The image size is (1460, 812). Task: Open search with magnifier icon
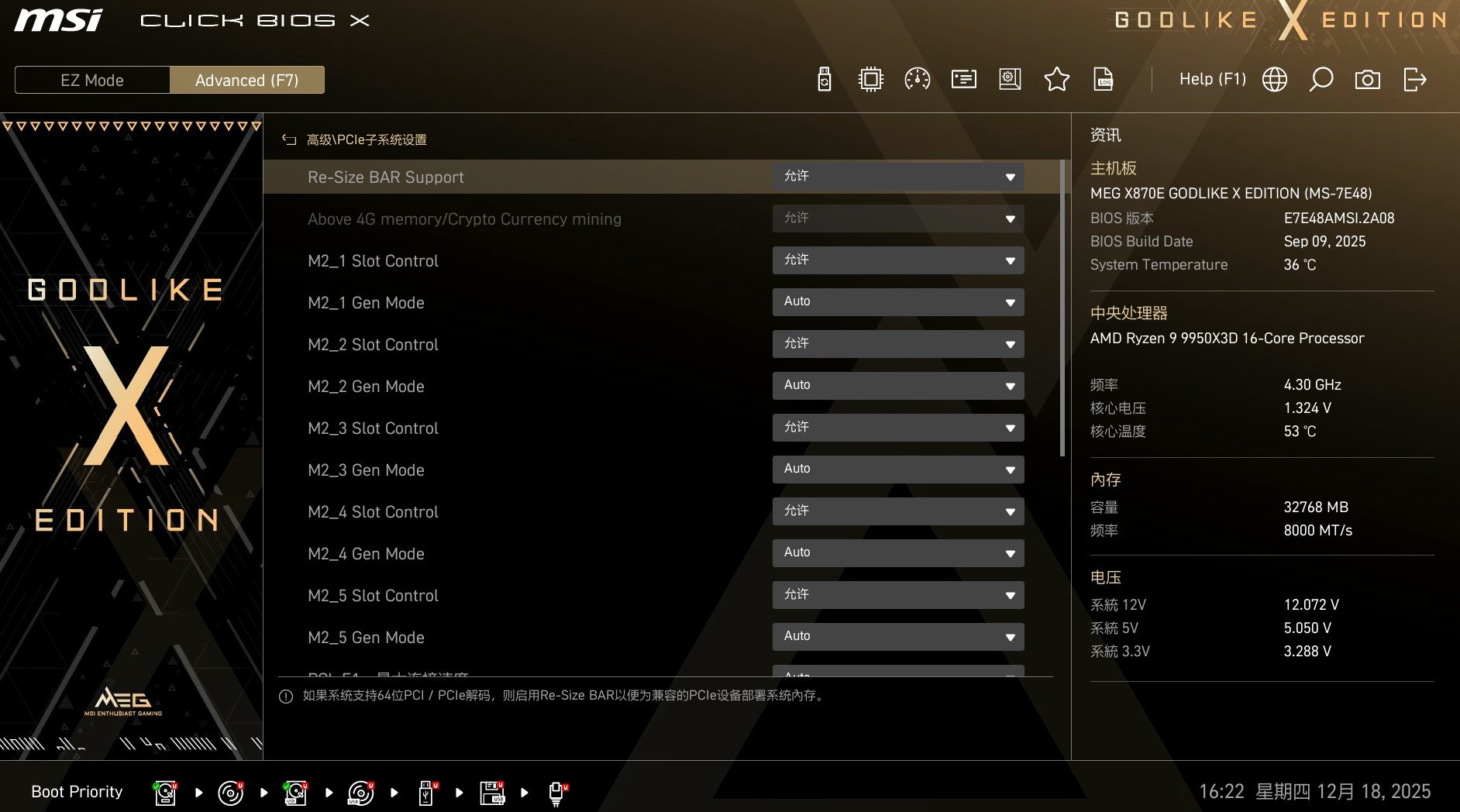(x=1321, y=79)
